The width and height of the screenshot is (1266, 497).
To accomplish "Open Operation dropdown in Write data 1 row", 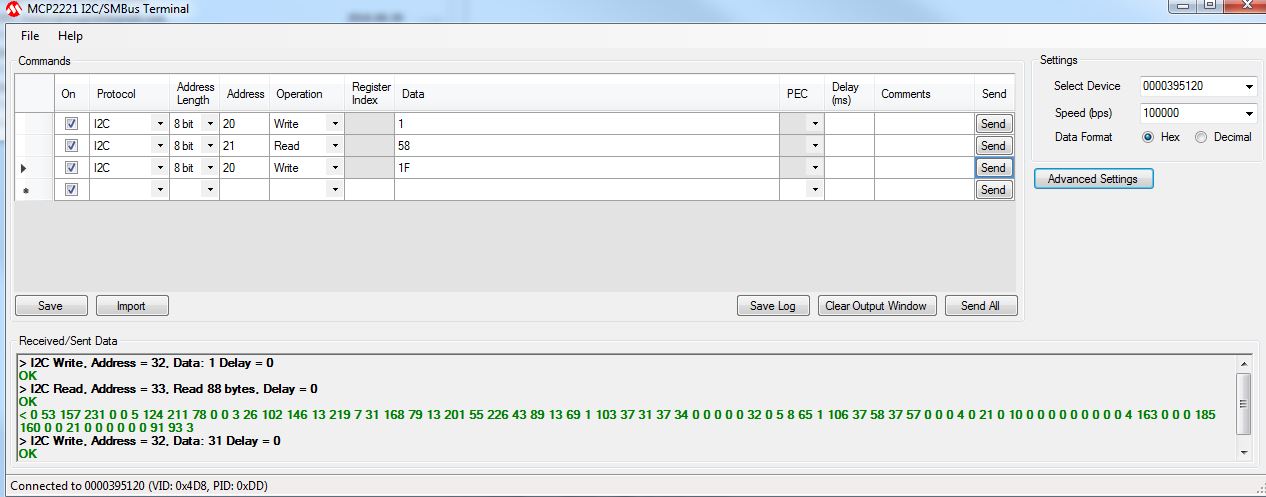I will click(x=335, y=124).
